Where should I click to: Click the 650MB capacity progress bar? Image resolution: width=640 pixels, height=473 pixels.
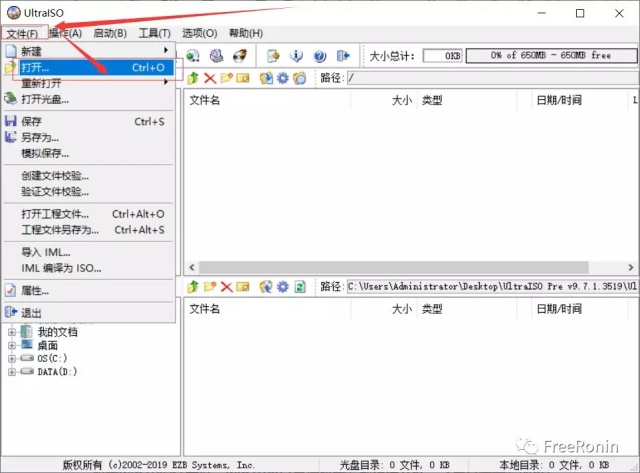click(551, 56)
